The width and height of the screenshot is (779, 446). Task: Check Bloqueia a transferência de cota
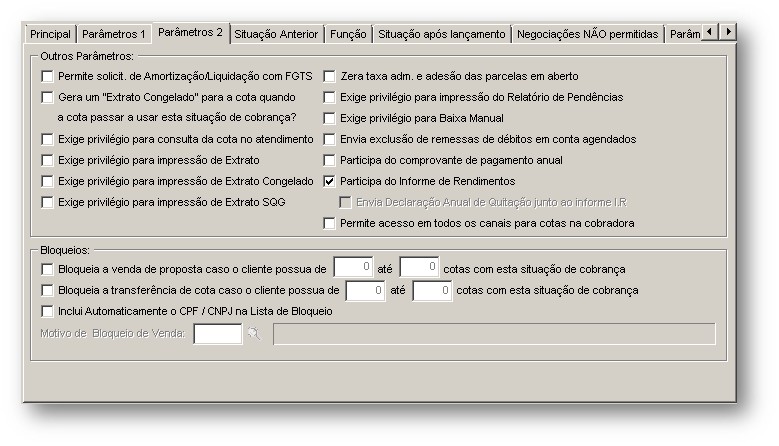click(x=47, y=290)
